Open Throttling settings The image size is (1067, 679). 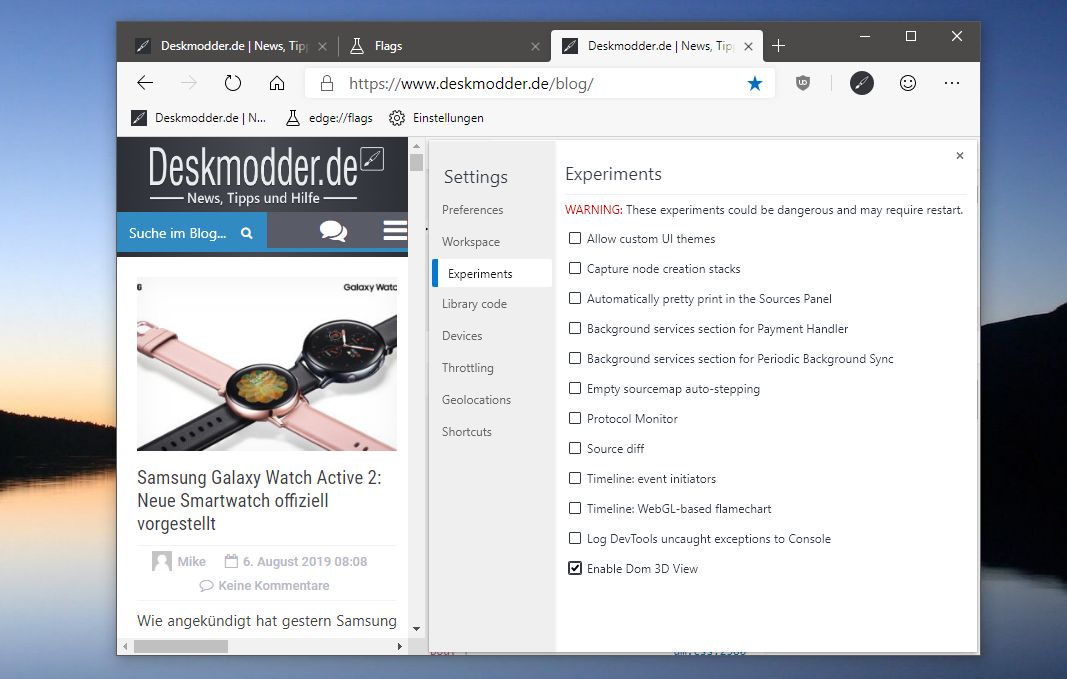coord(467,367)
